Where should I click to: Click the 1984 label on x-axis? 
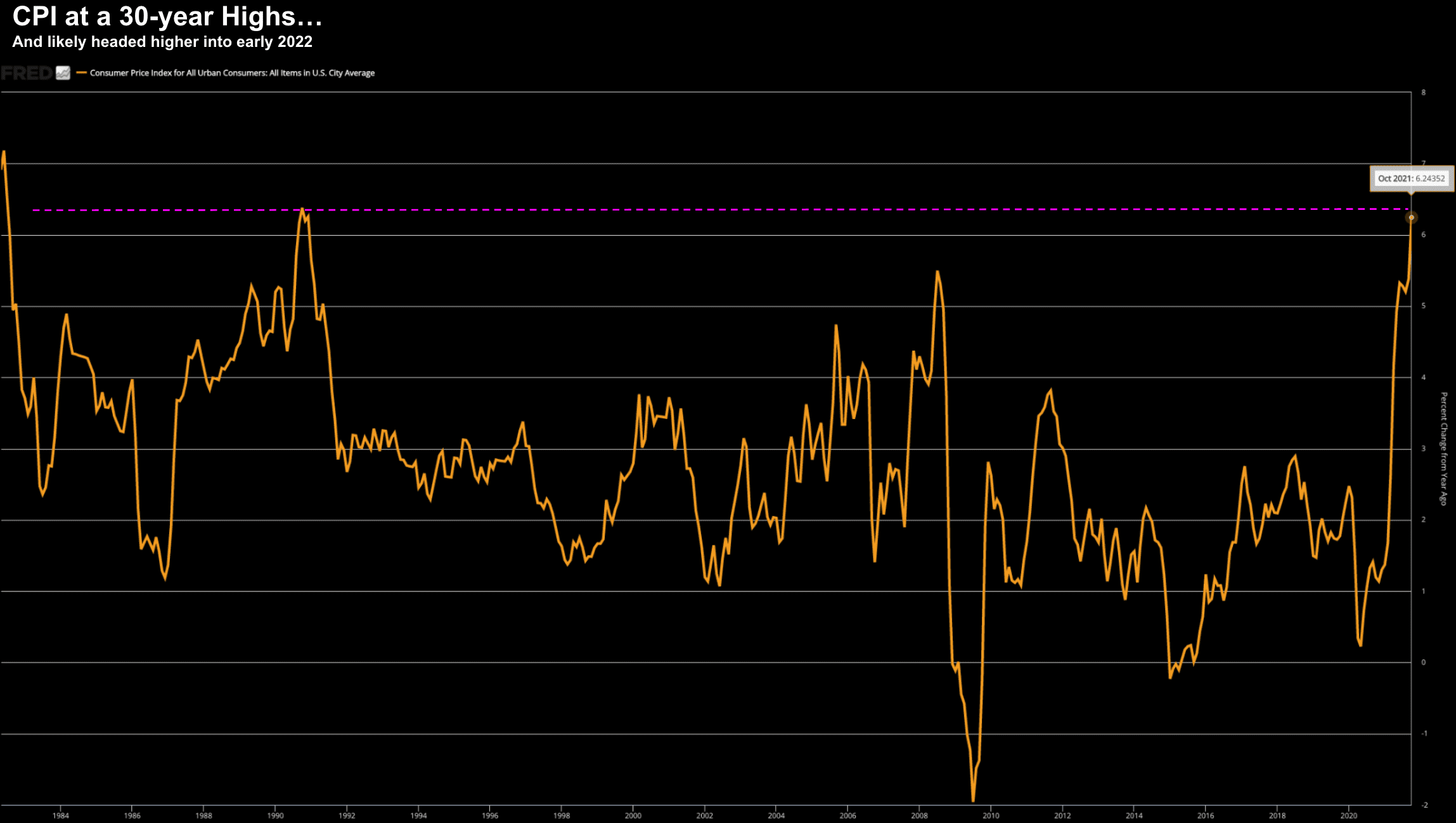(60, 815)
